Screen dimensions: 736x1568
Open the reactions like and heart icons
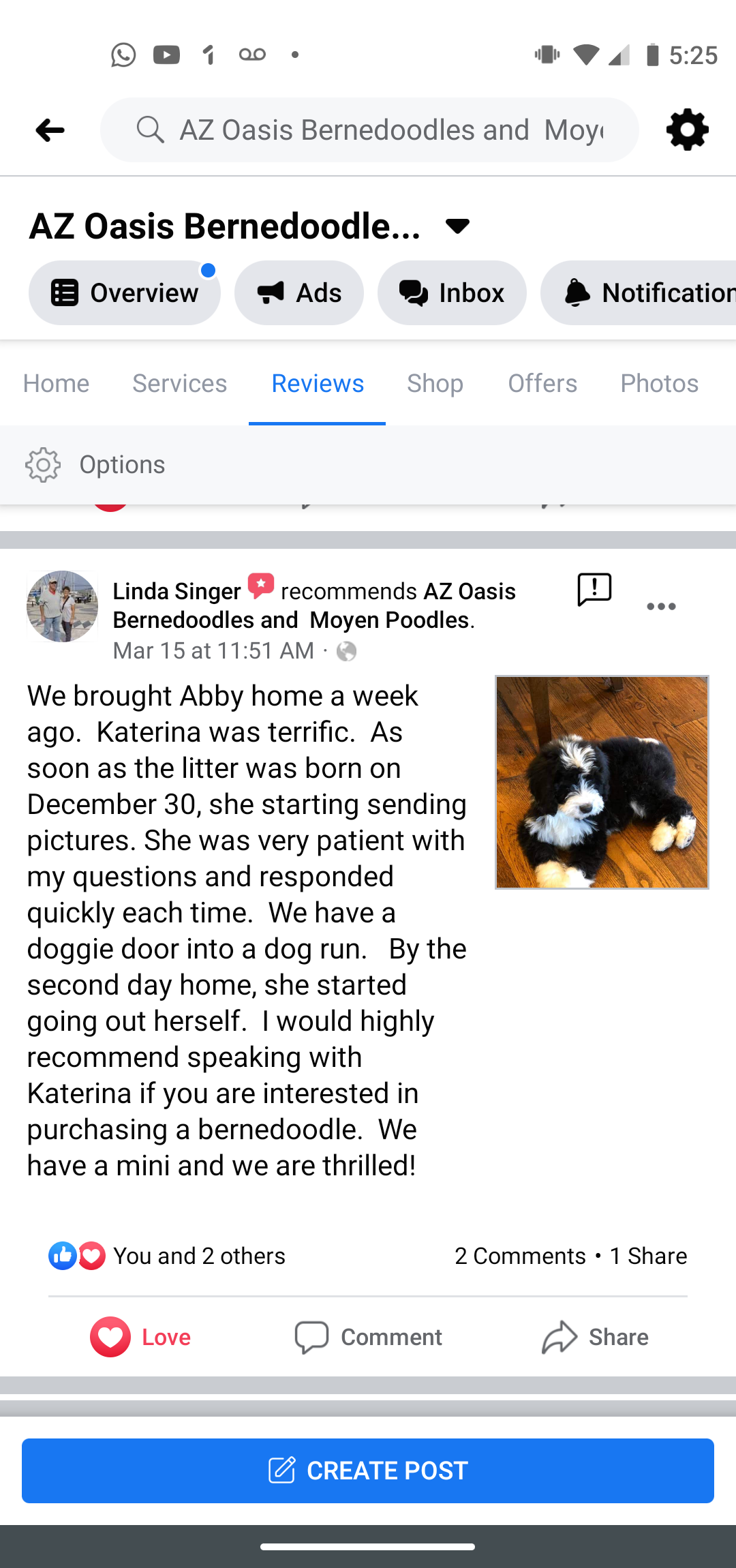(77, 1256)
